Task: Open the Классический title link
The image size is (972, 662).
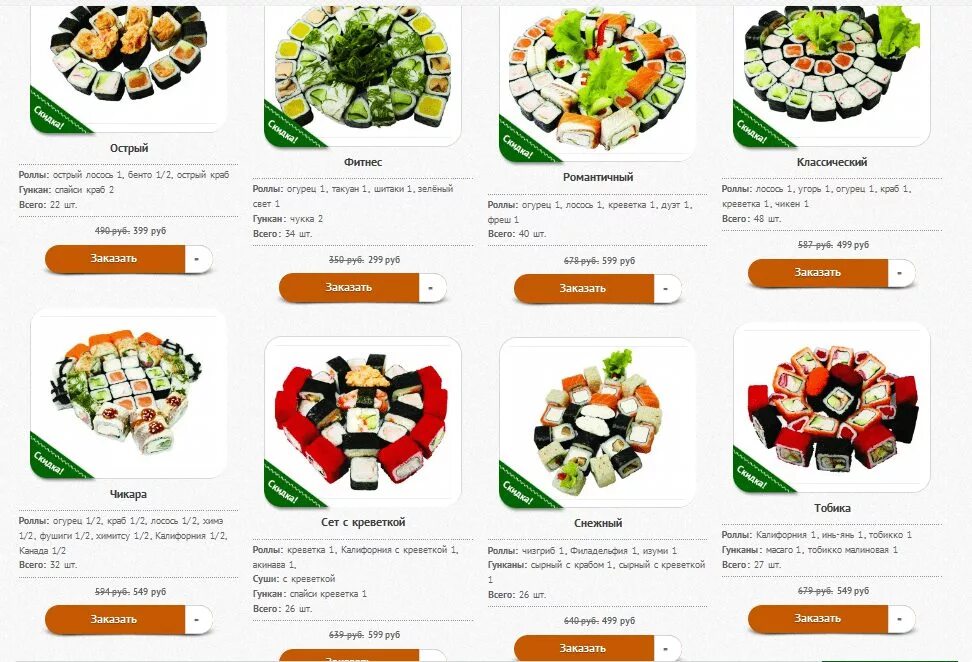Action: click(832, 162)
